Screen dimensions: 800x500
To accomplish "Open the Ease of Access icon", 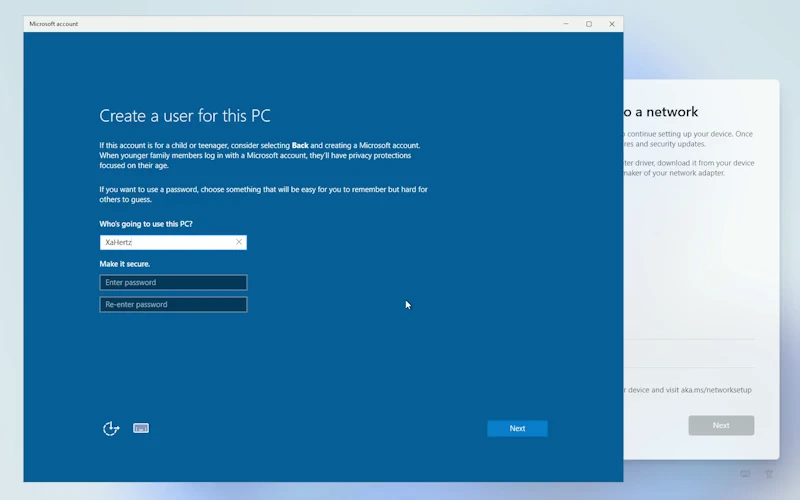I will [111, 428].
